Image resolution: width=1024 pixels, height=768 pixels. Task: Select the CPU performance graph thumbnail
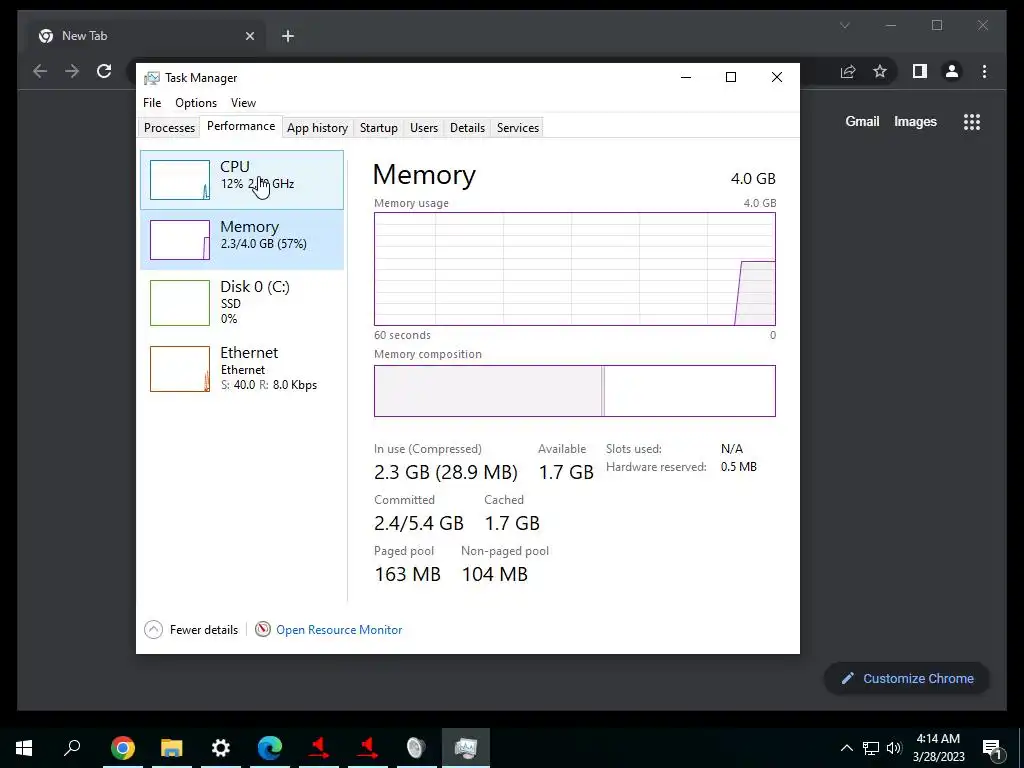(180, 180)
